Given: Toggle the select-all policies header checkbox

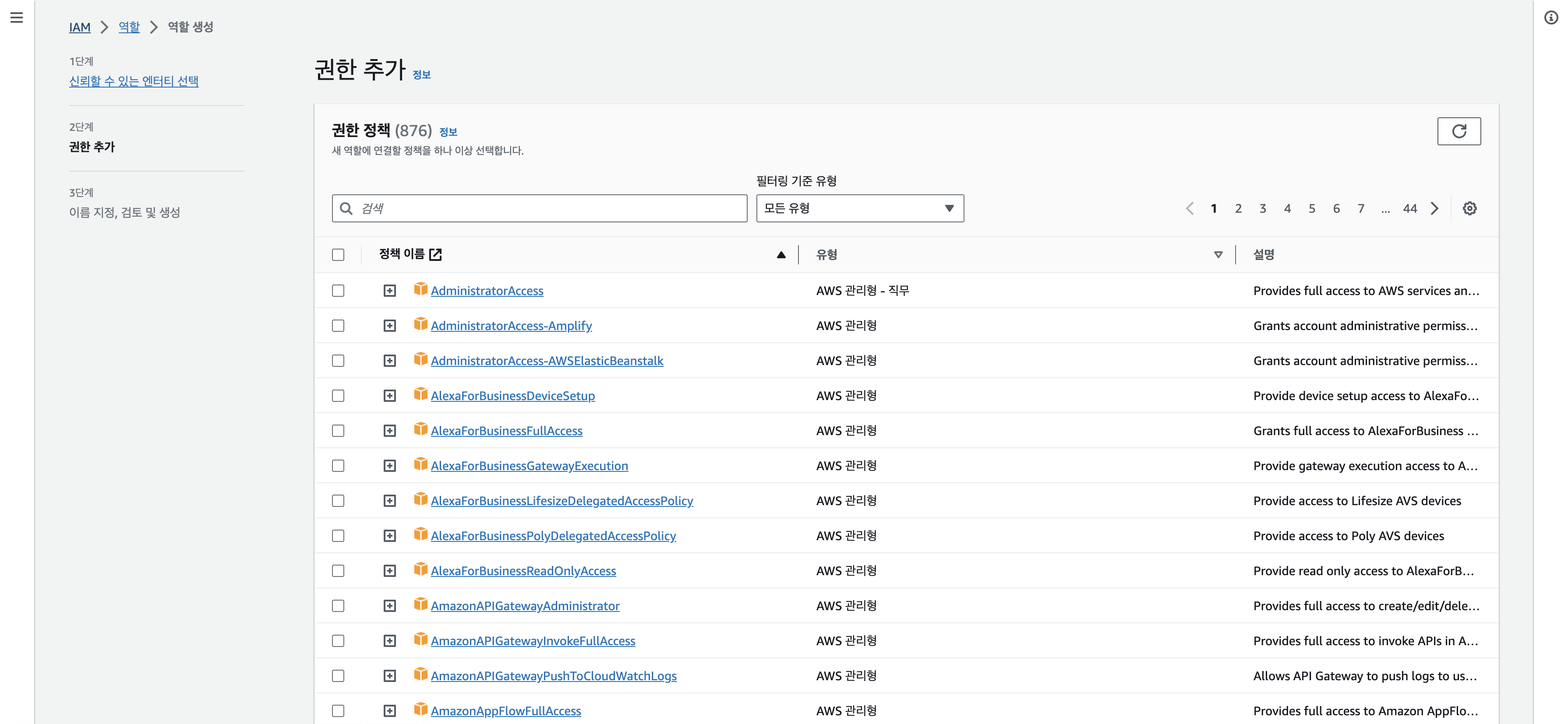Looking at the screenshot, I should click(x=338, y=255).
